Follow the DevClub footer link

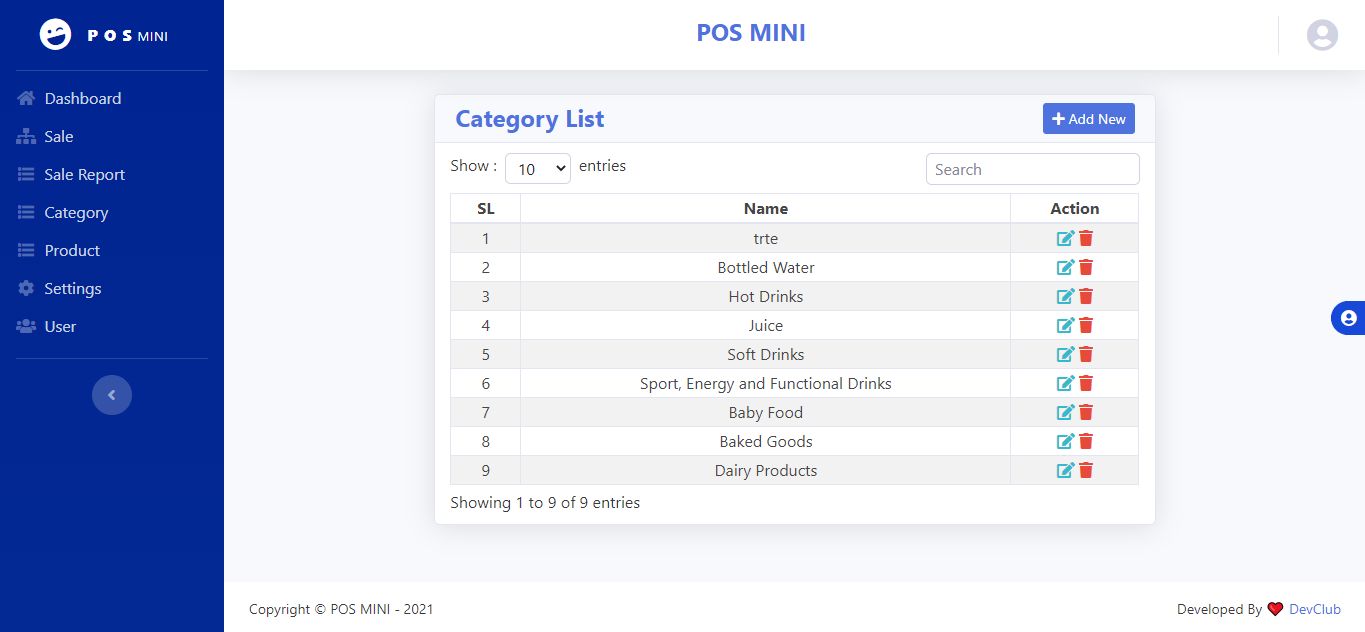[1314, 609]
